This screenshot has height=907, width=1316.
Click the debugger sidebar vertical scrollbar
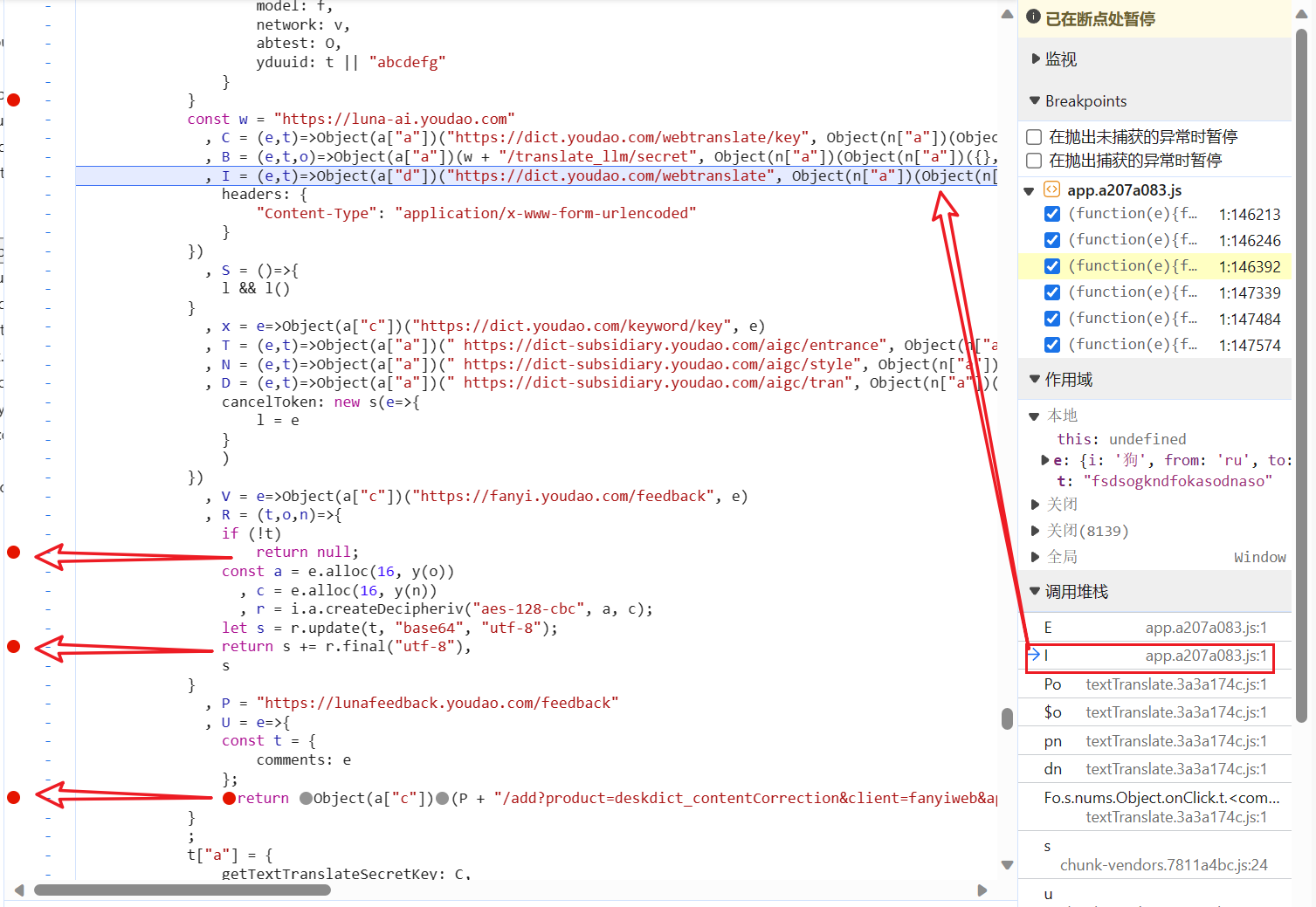point(1301,375)
